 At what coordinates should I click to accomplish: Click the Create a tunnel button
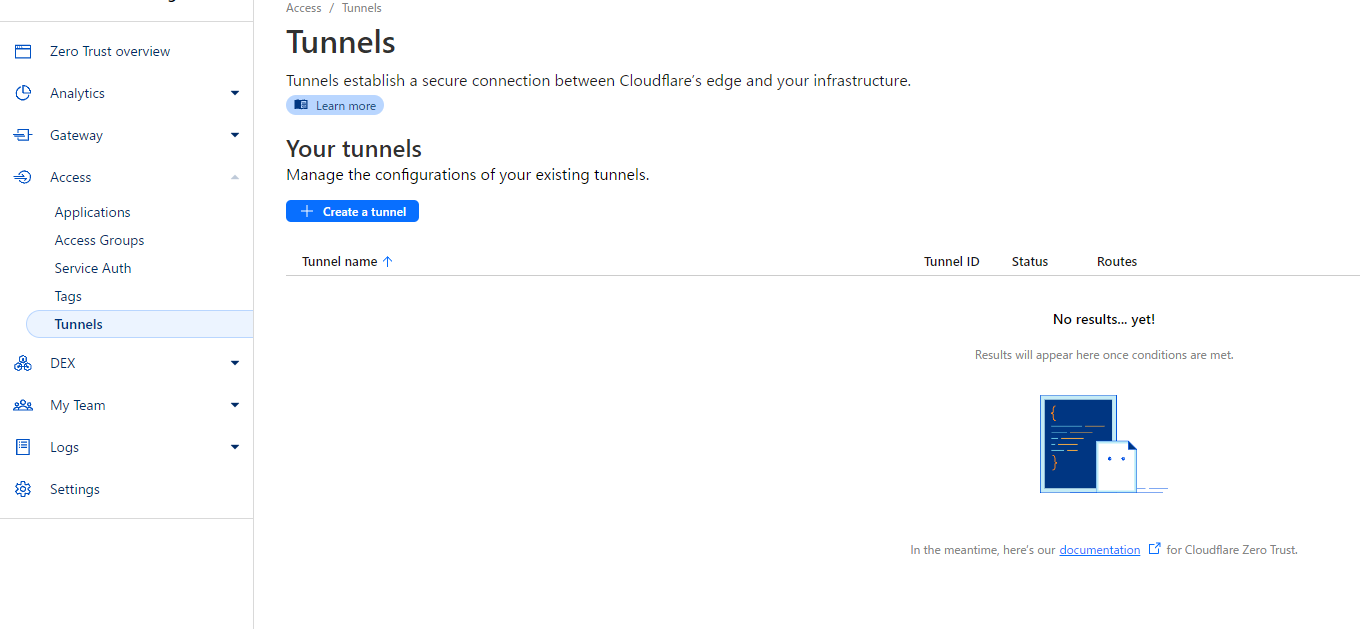[352, 211]
